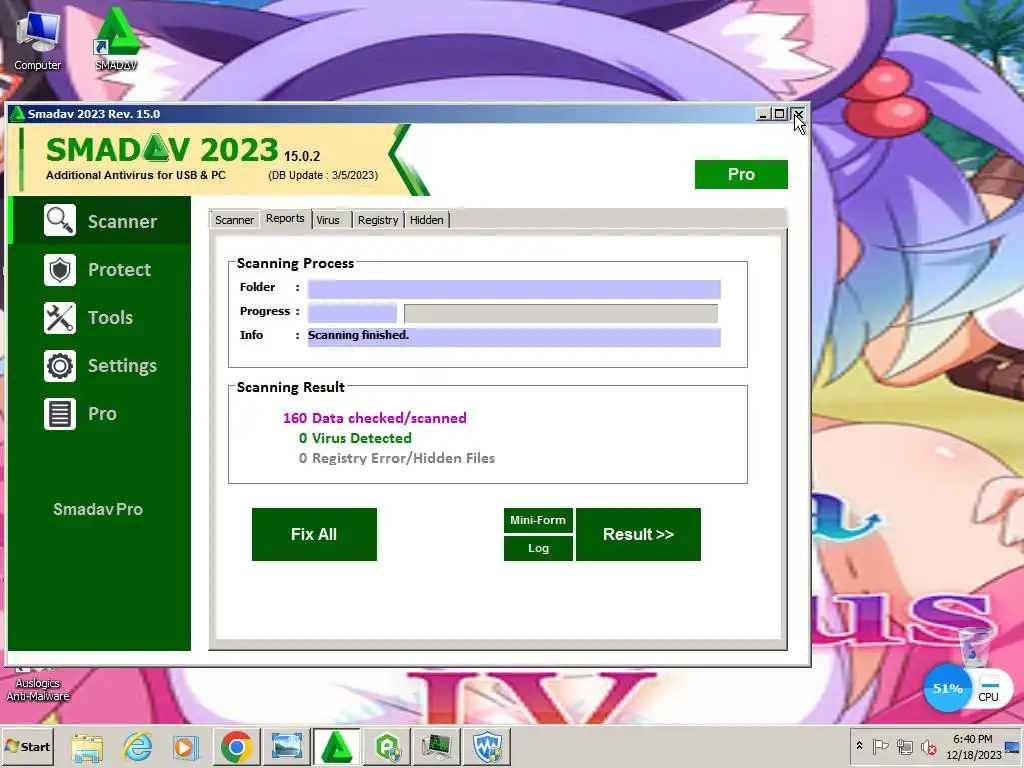This screenshot has height=768, width=1024.
Task: Open the blue shield W taskbar app
Action: pyautogui.click(x=487, y=746)
